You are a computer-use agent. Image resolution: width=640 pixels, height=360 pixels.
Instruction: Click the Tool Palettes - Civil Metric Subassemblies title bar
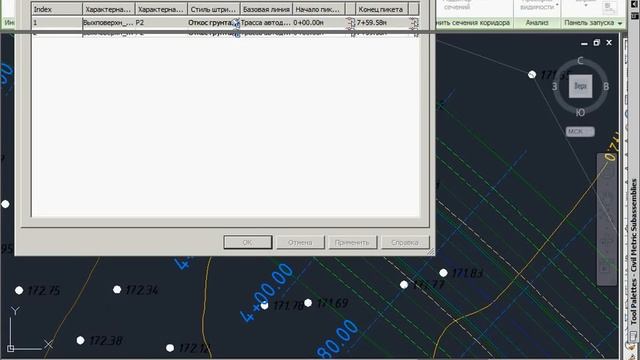click(x=634, y=251)
